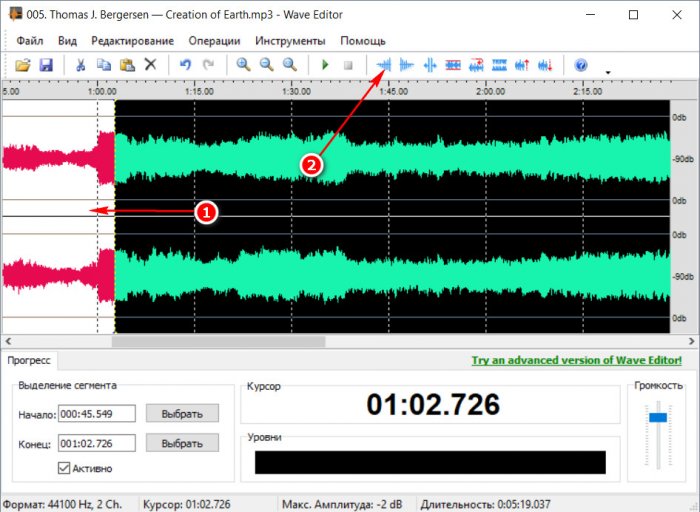Open the Try an advanced version link
The image size is (700, 512).
point(577,360)
